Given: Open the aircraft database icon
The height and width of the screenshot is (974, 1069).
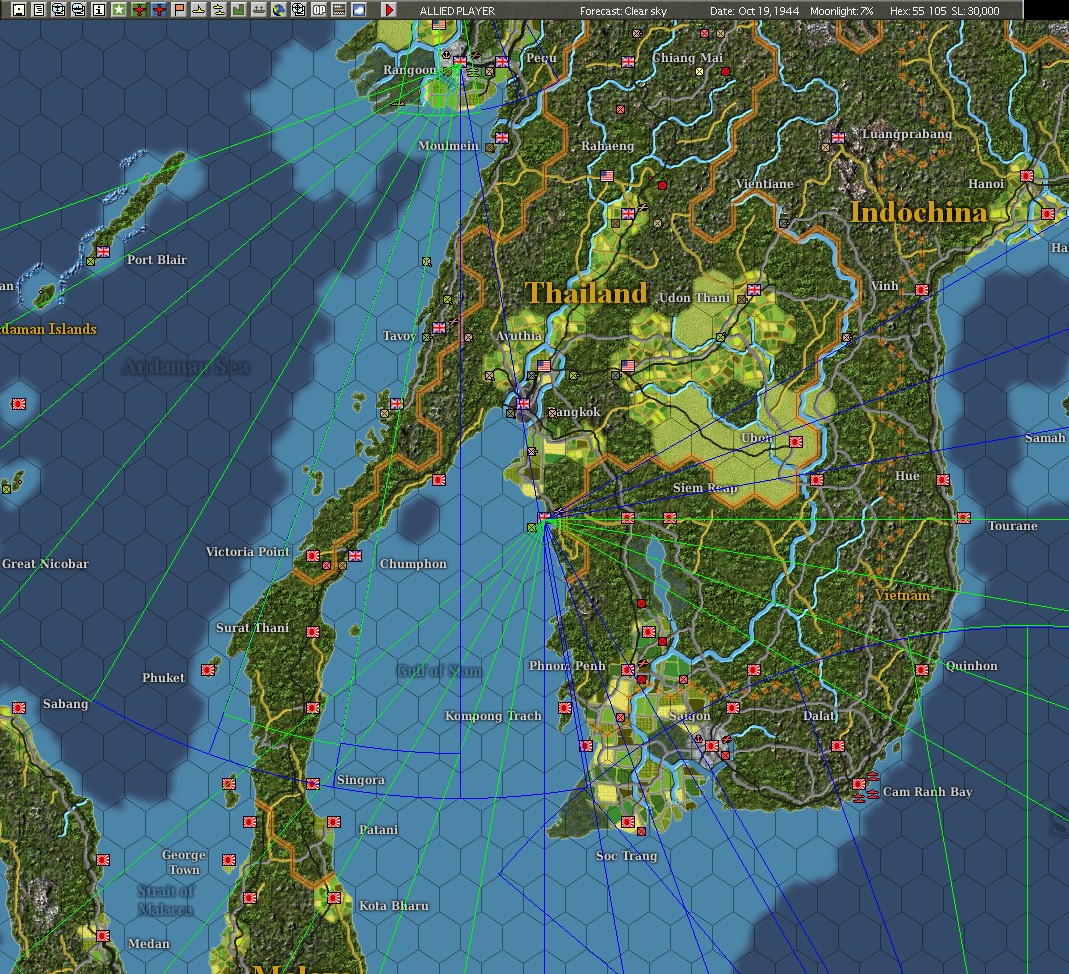Looking at the screenshot, I should tap(59, 10).
